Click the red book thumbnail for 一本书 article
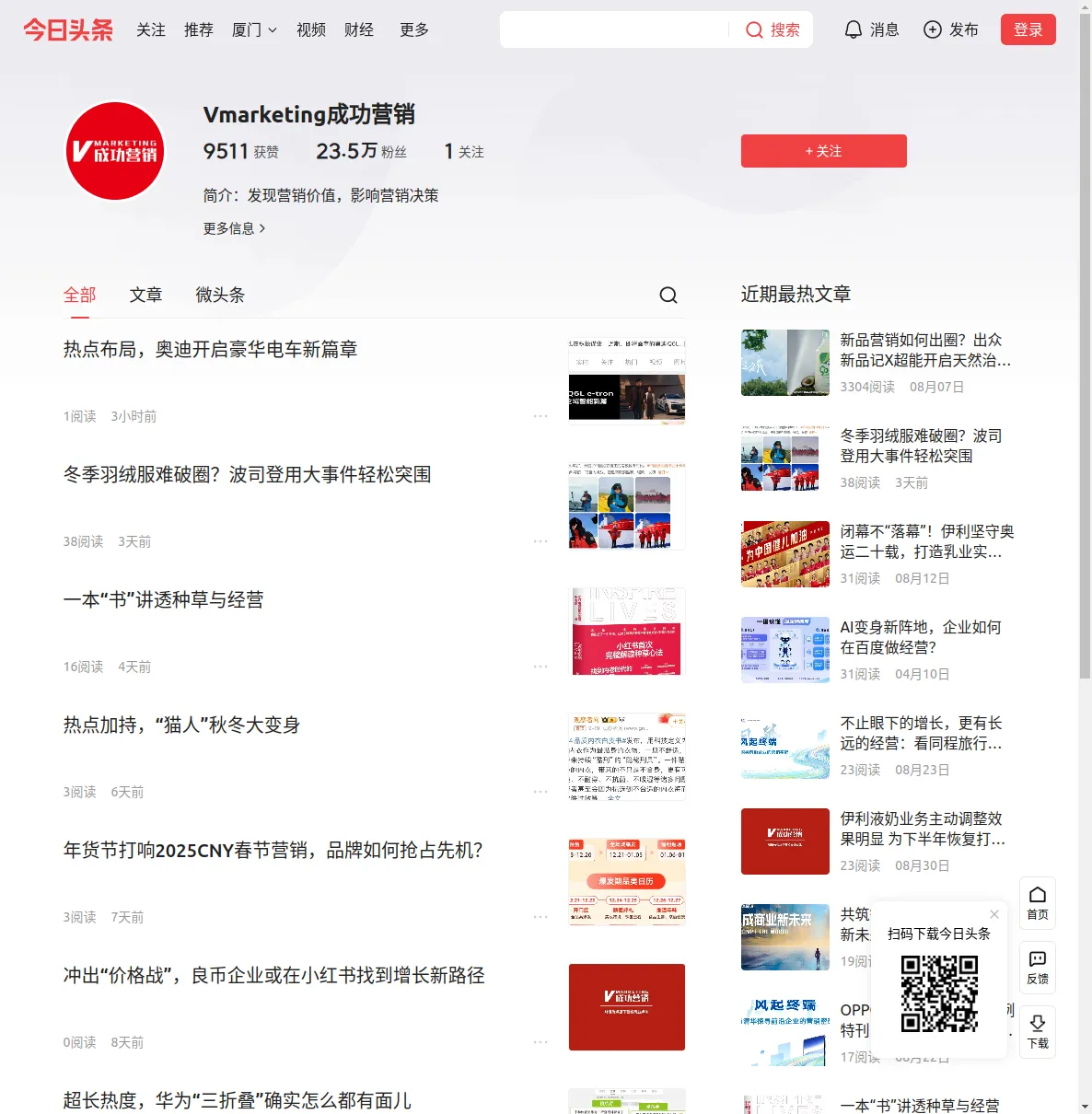Image resolution: width=1092 pixels, height=1114 pixels. point(627,632)
